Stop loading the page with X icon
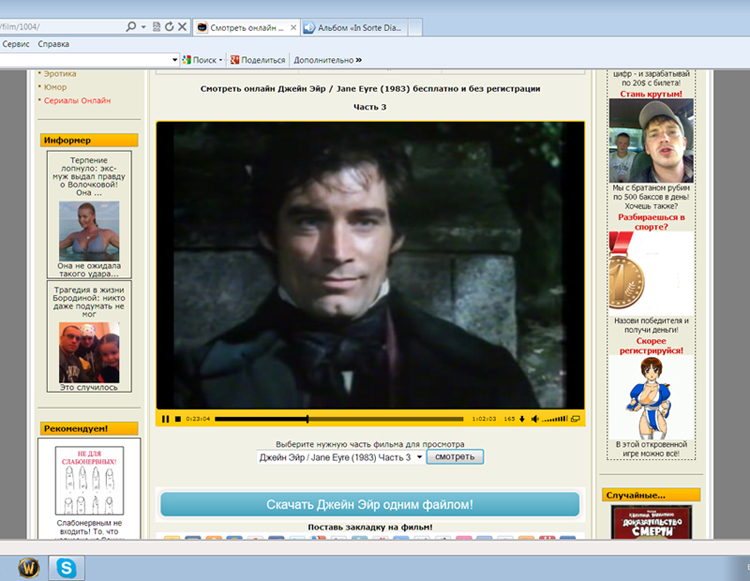 coord(182,27)
